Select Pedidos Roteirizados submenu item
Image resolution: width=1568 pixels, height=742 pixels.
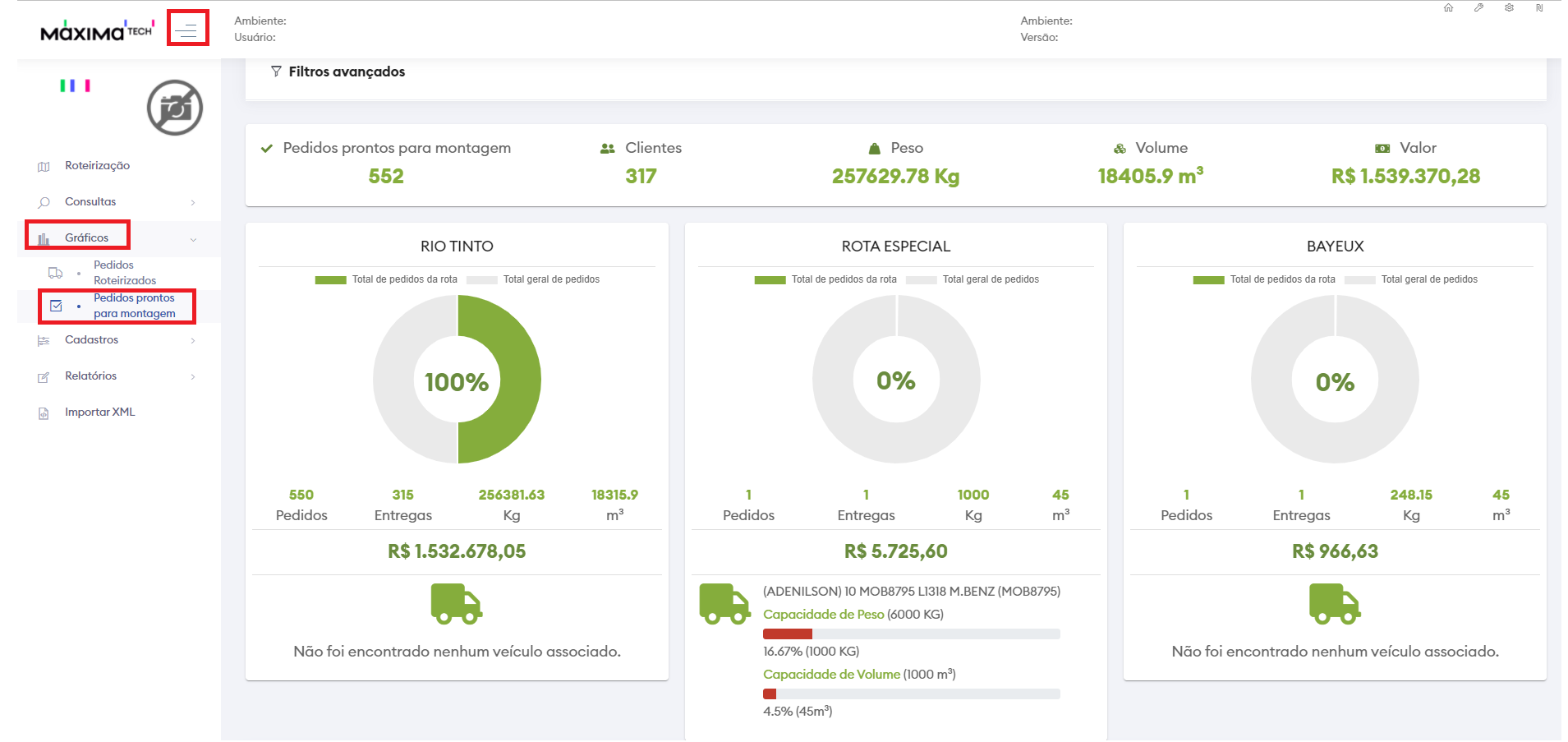pos(124,272)
